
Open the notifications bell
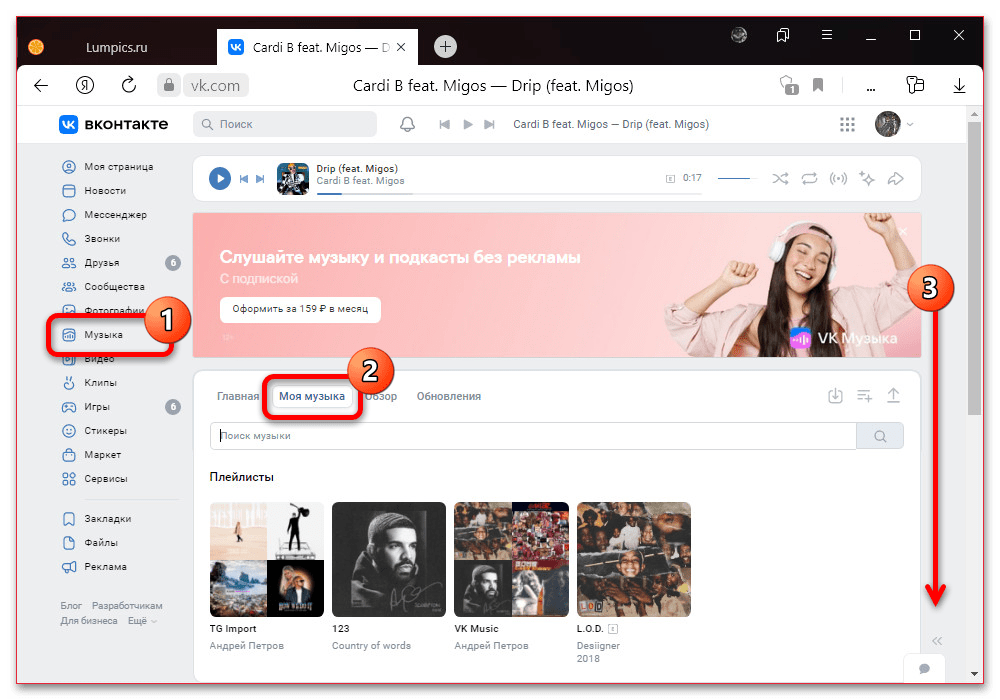coord(408,124)
